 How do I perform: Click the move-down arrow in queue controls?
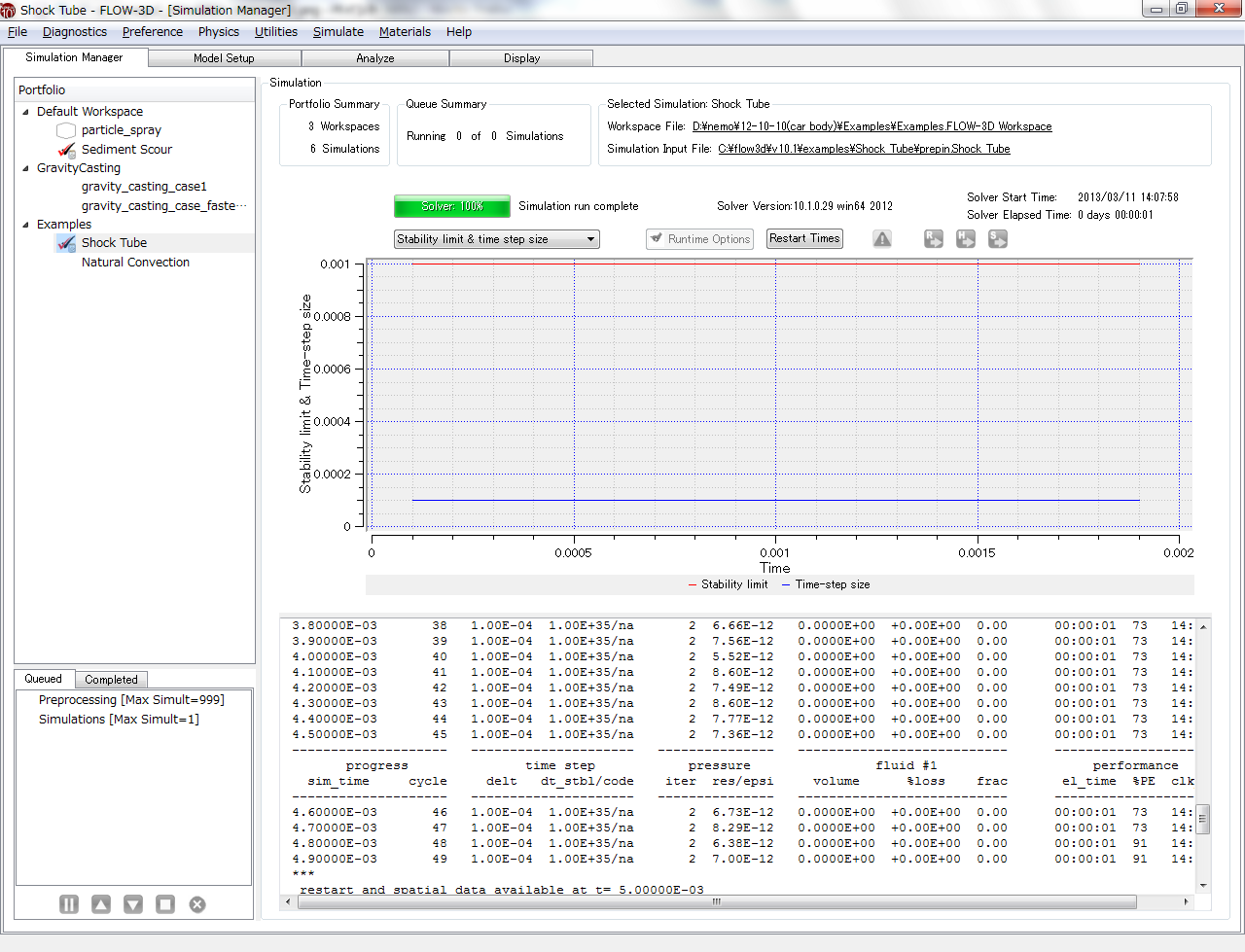(x=133, y=904)
